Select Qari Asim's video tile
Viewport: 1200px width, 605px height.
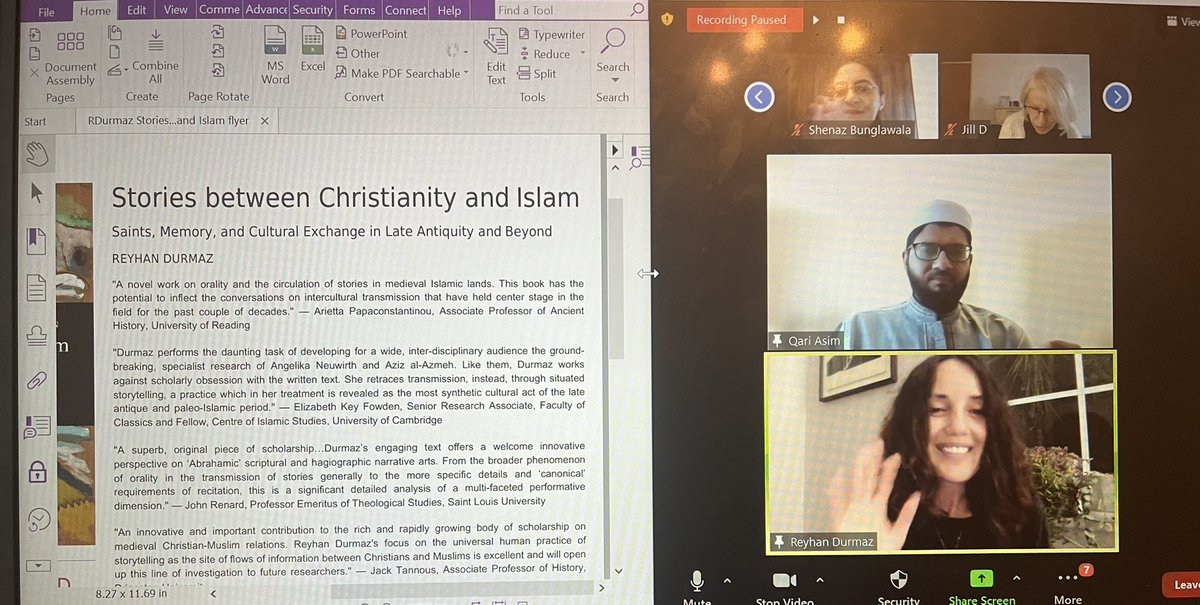click(938, 250)
